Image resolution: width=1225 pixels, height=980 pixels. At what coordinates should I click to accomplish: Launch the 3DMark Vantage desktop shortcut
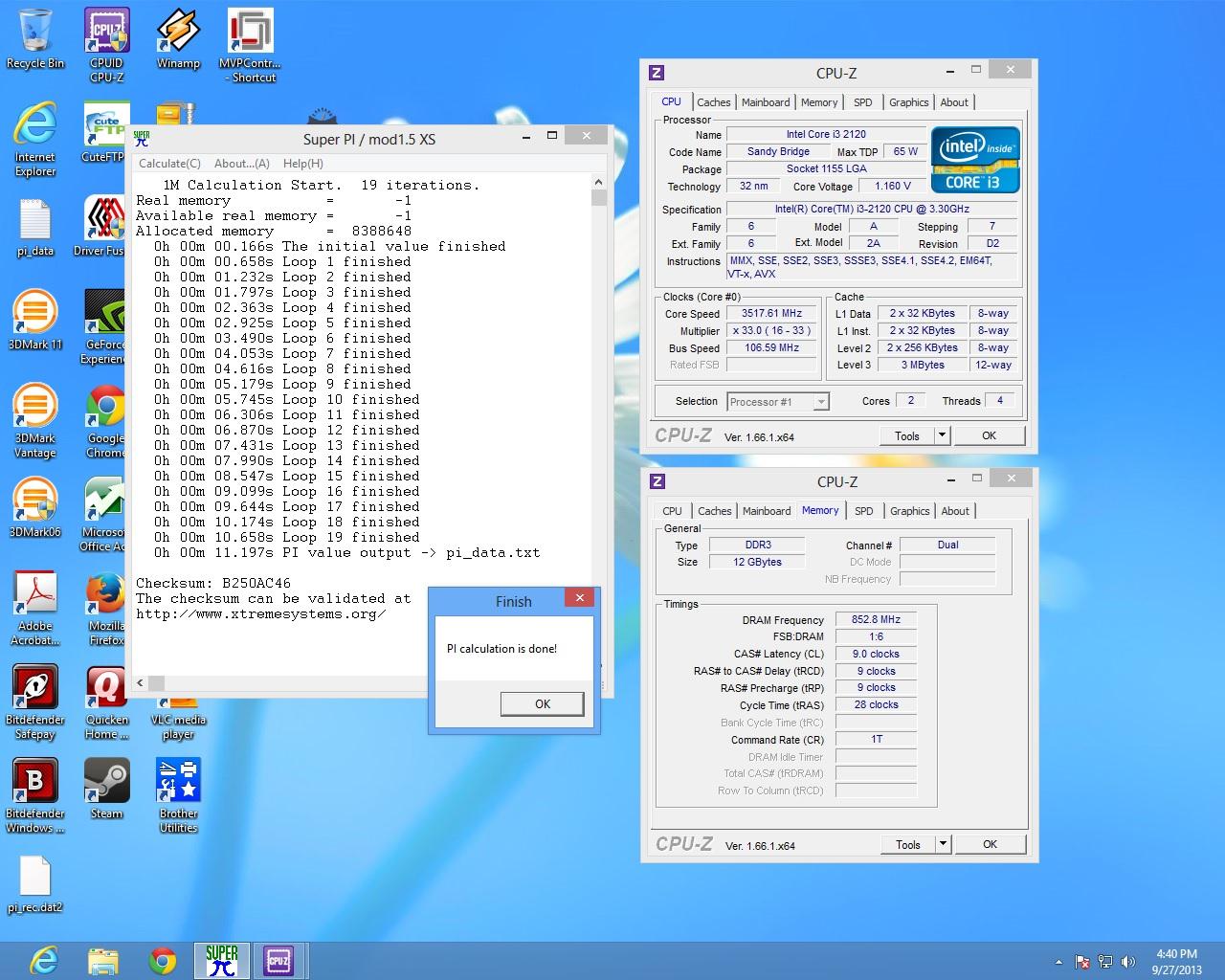click(35, 421)
